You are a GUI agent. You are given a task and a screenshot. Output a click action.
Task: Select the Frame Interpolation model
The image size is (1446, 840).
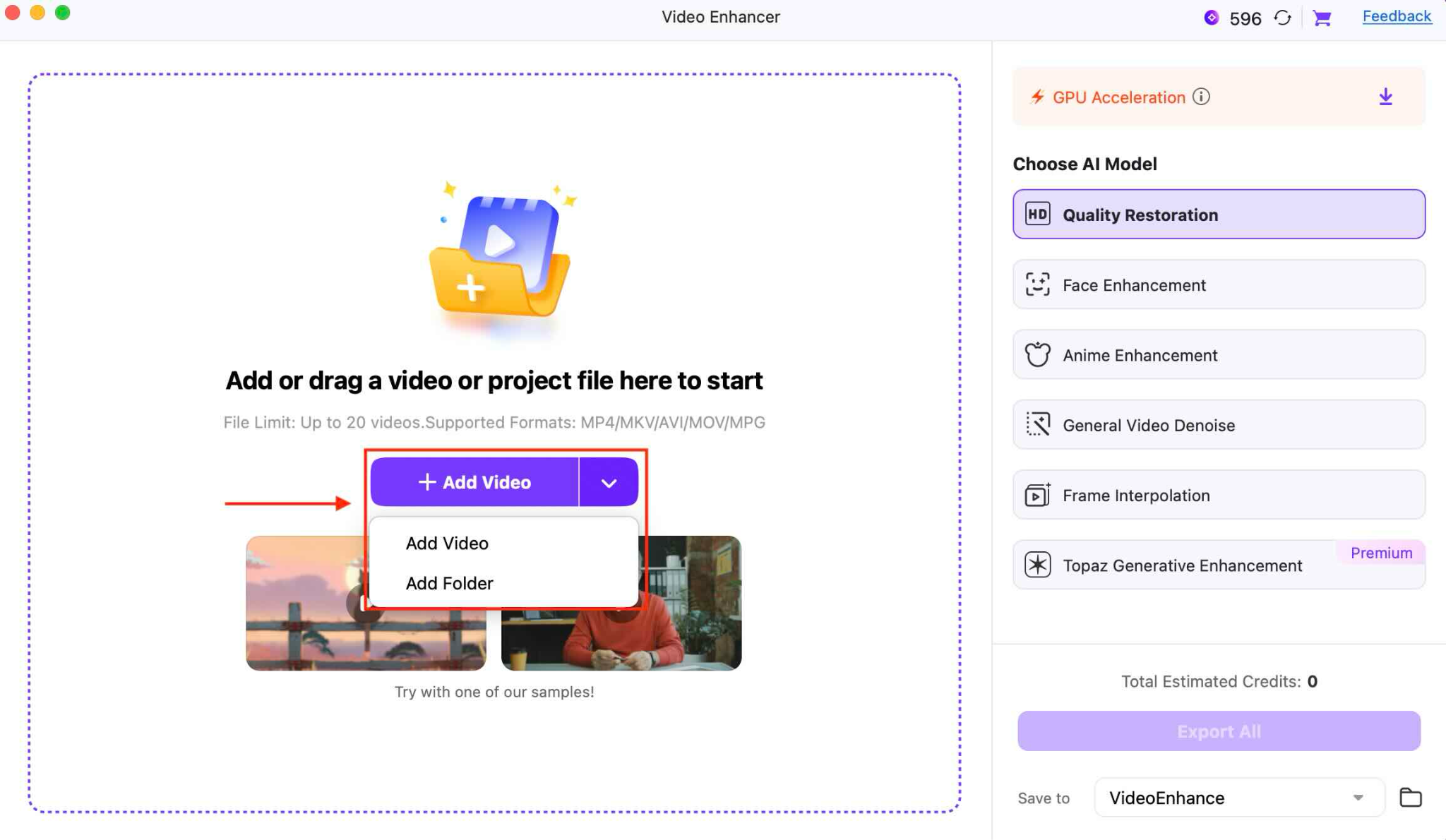pos(1218,495)
